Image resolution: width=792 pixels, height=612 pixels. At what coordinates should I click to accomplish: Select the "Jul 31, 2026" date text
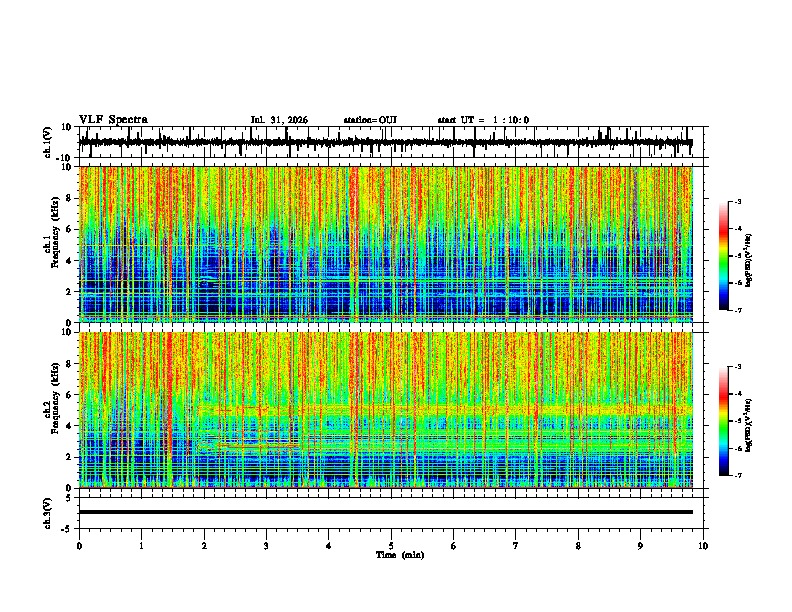[x=279, y=120]
